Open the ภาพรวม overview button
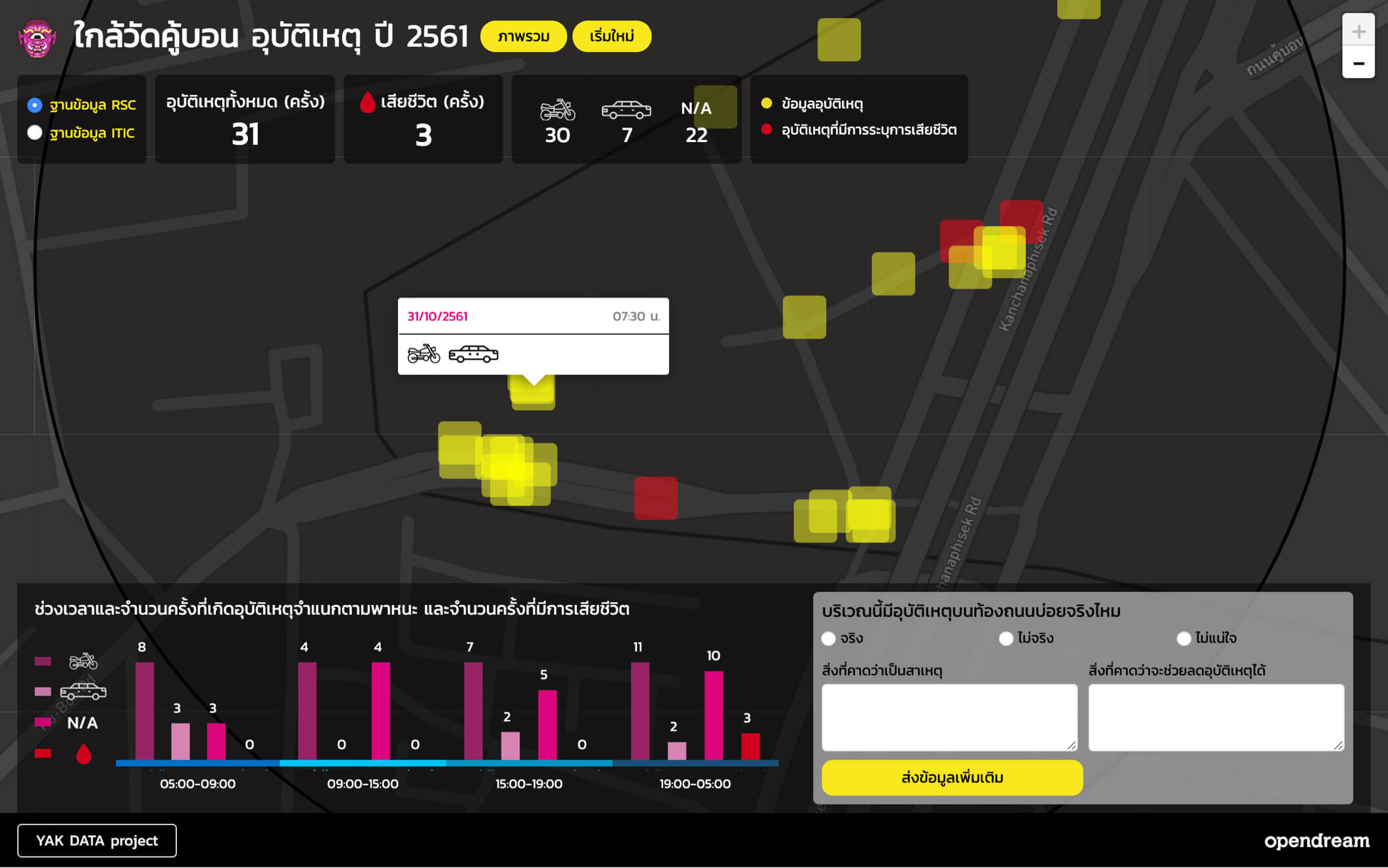The width and height of the screenshot is (1388, 868). 524,37
